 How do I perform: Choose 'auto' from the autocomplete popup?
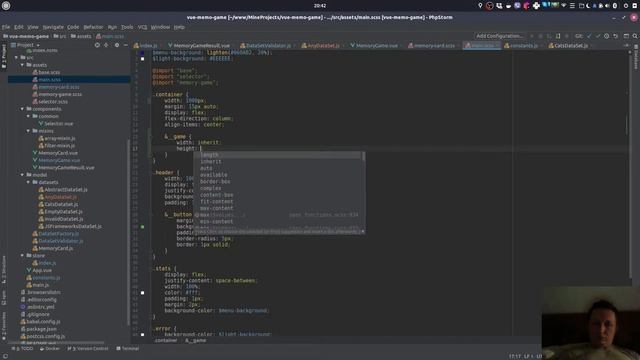tap(278, 168)
